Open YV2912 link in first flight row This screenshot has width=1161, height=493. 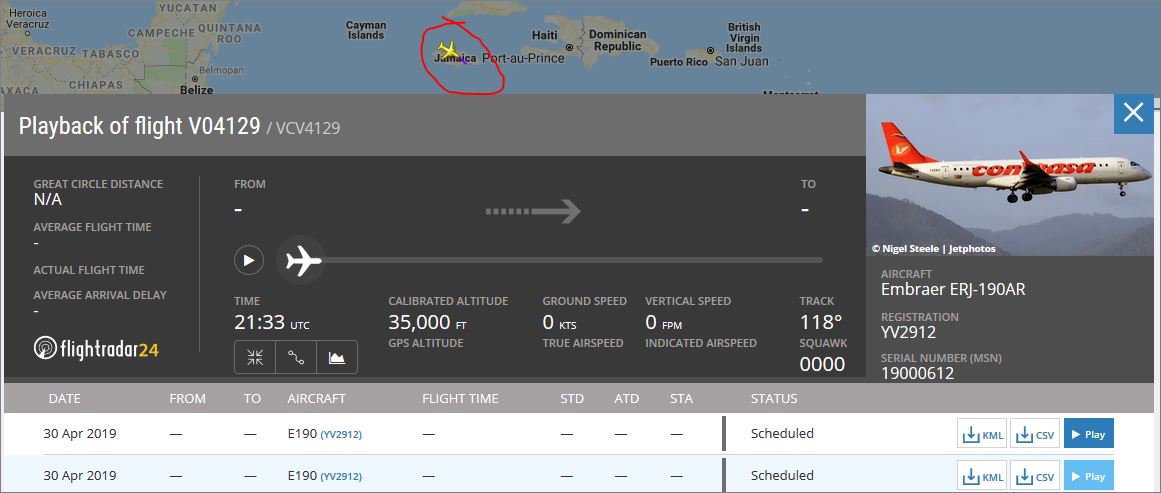click(x=341, y=435)
